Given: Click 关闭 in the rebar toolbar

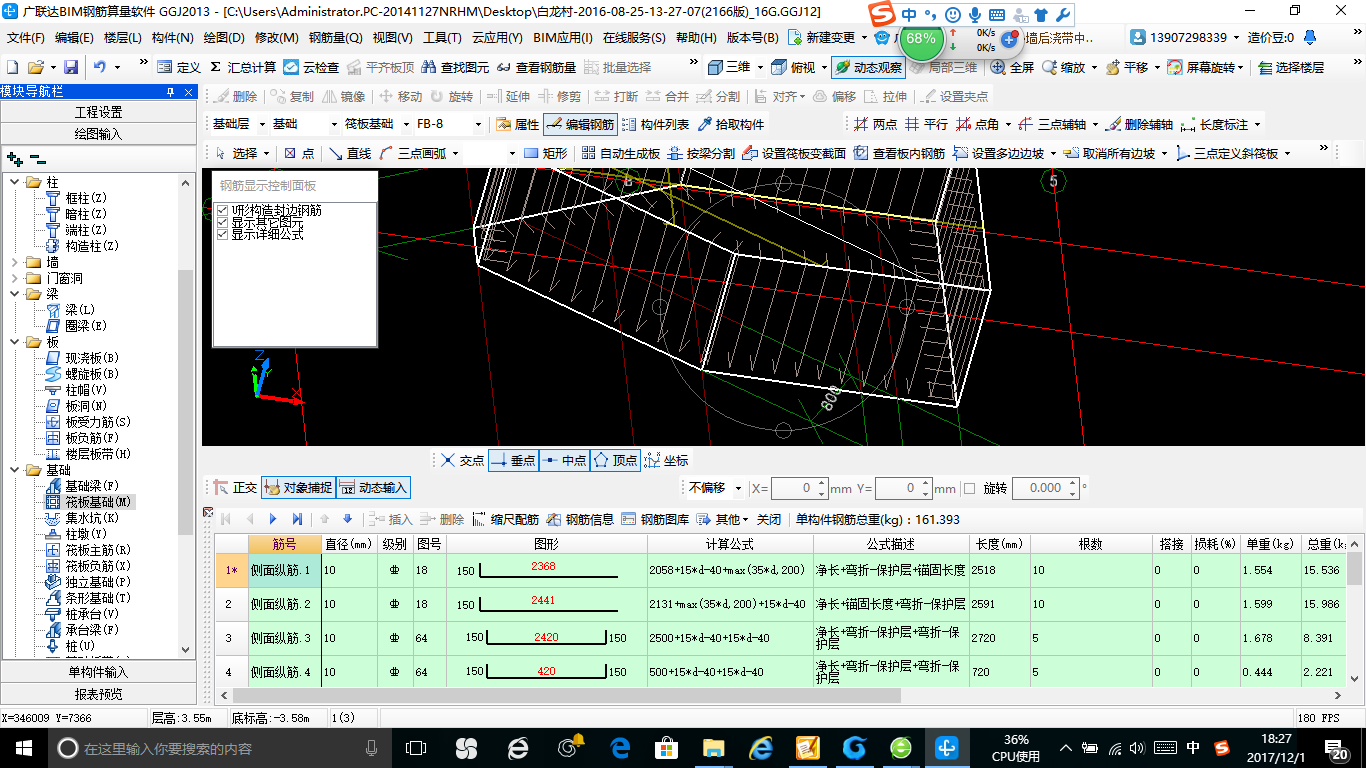Looking at the screenshot, I should coord(769,519).
